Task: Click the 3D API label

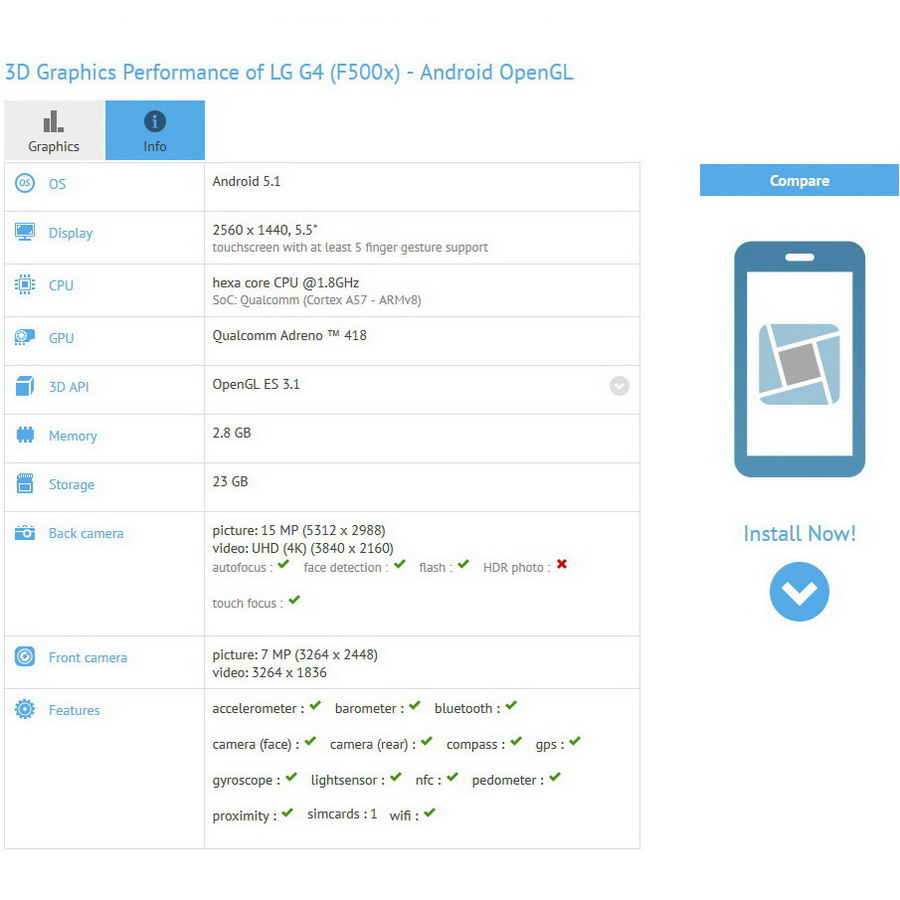Action: pyautogui.click(x=69, y=387)
